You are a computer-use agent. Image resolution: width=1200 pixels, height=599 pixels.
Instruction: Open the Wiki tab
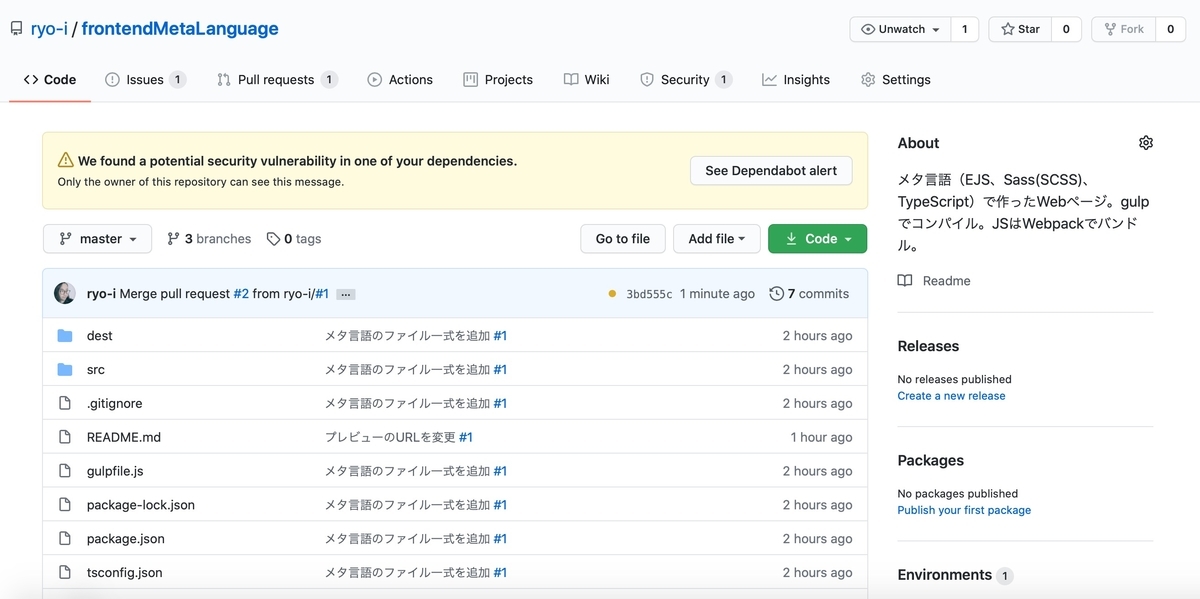click(586, 79)
